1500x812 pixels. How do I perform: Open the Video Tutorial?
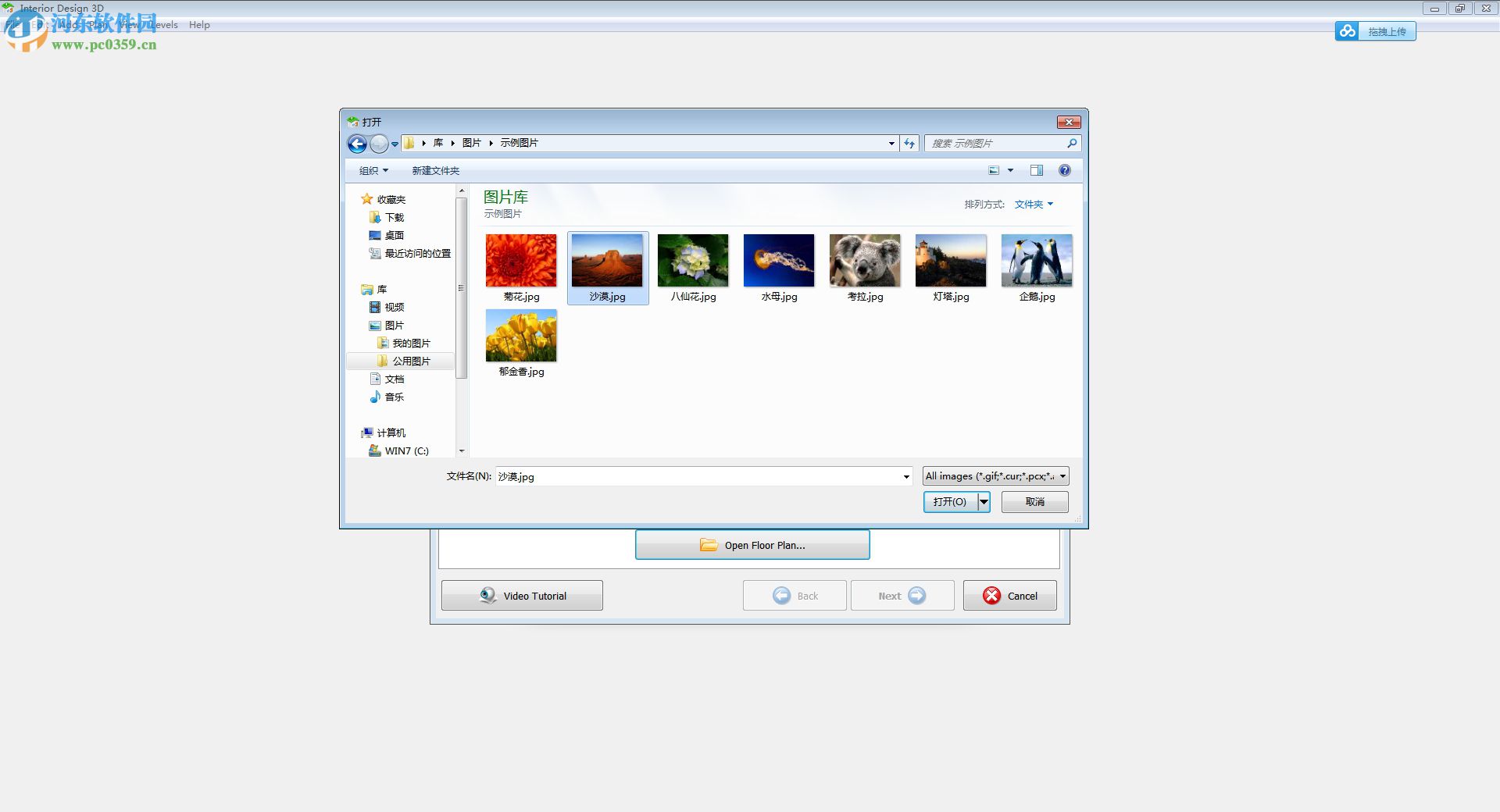pos(522,596)
